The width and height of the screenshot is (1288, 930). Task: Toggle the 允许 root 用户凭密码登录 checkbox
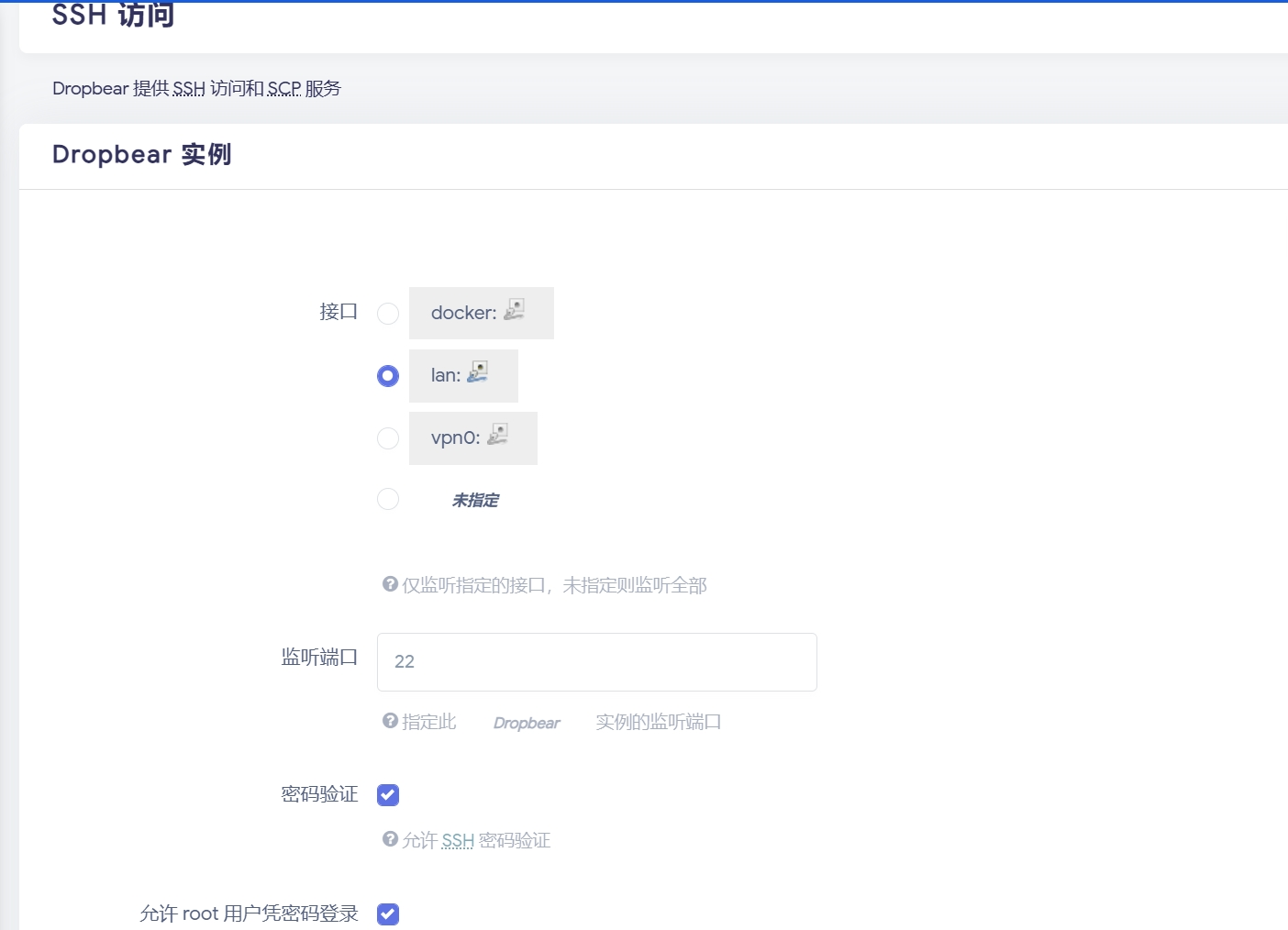click(x=388, y=914)
